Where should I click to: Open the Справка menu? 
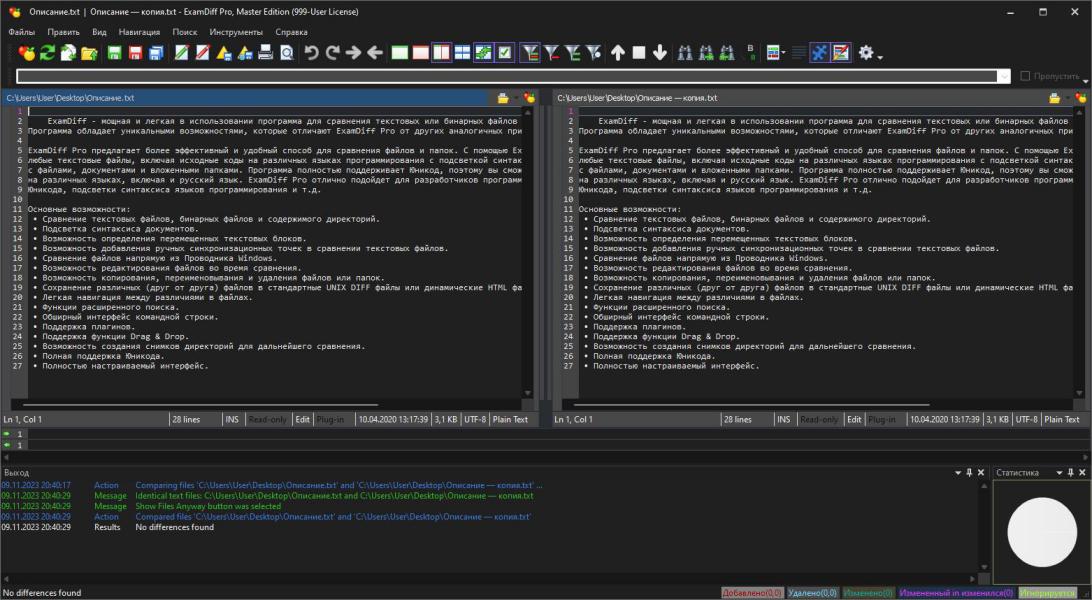click(291, 32)
